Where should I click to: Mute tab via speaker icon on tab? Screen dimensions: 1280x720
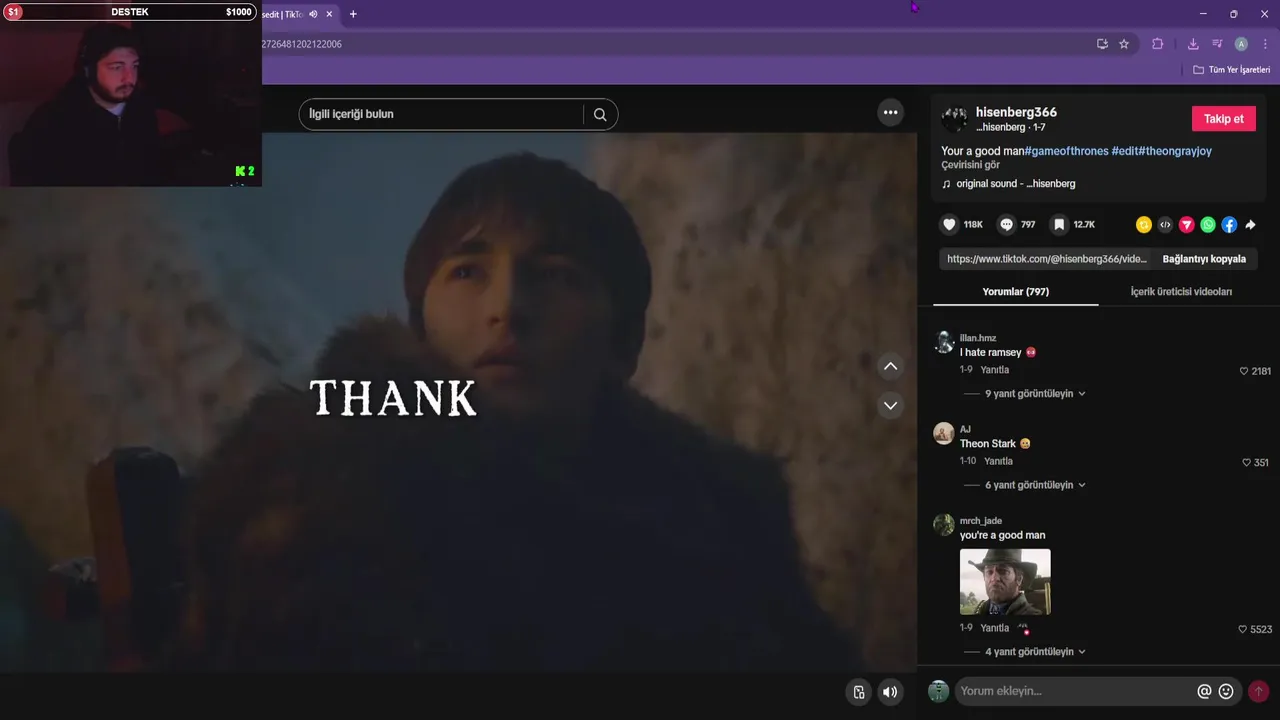pyautogui.click(x=313, y=14)
